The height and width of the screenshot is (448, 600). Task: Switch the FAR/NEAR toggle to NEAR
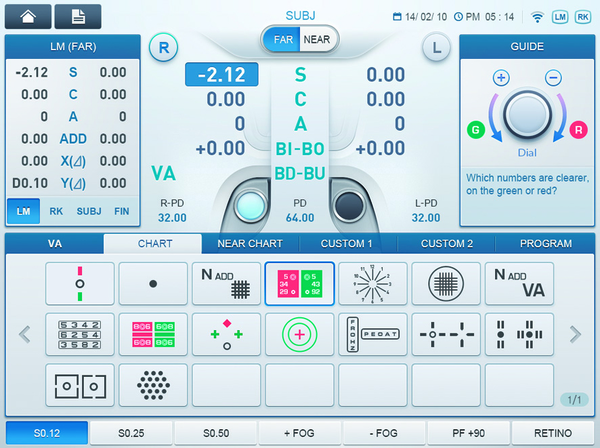point(319,39)
